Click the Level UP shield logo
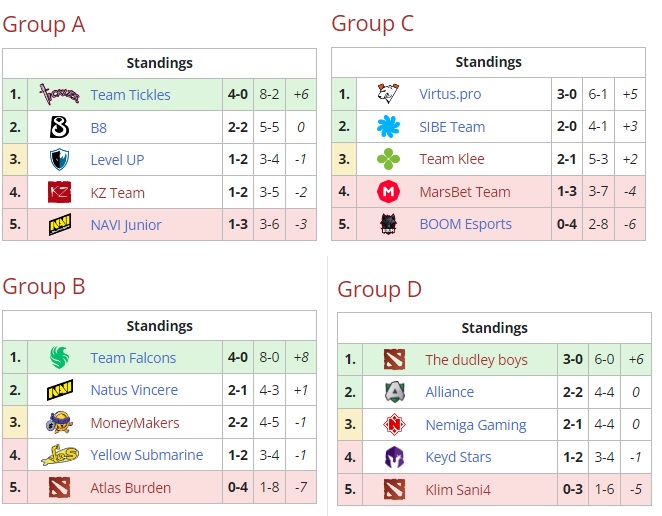This screenshot has height=516, width=662. 59,160
